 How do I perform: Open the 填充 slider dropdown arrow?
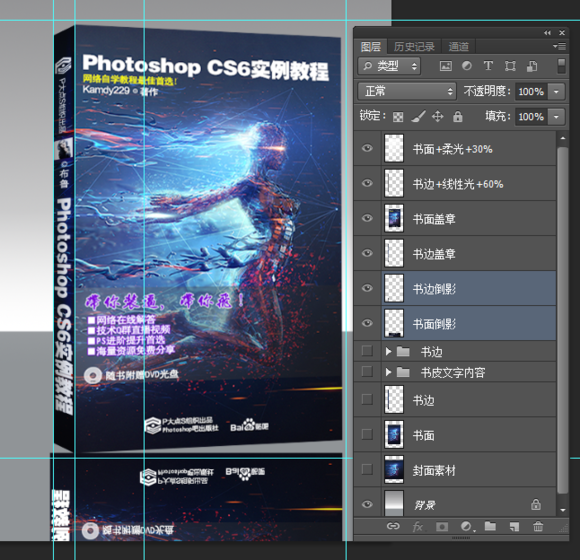(556, 117)
